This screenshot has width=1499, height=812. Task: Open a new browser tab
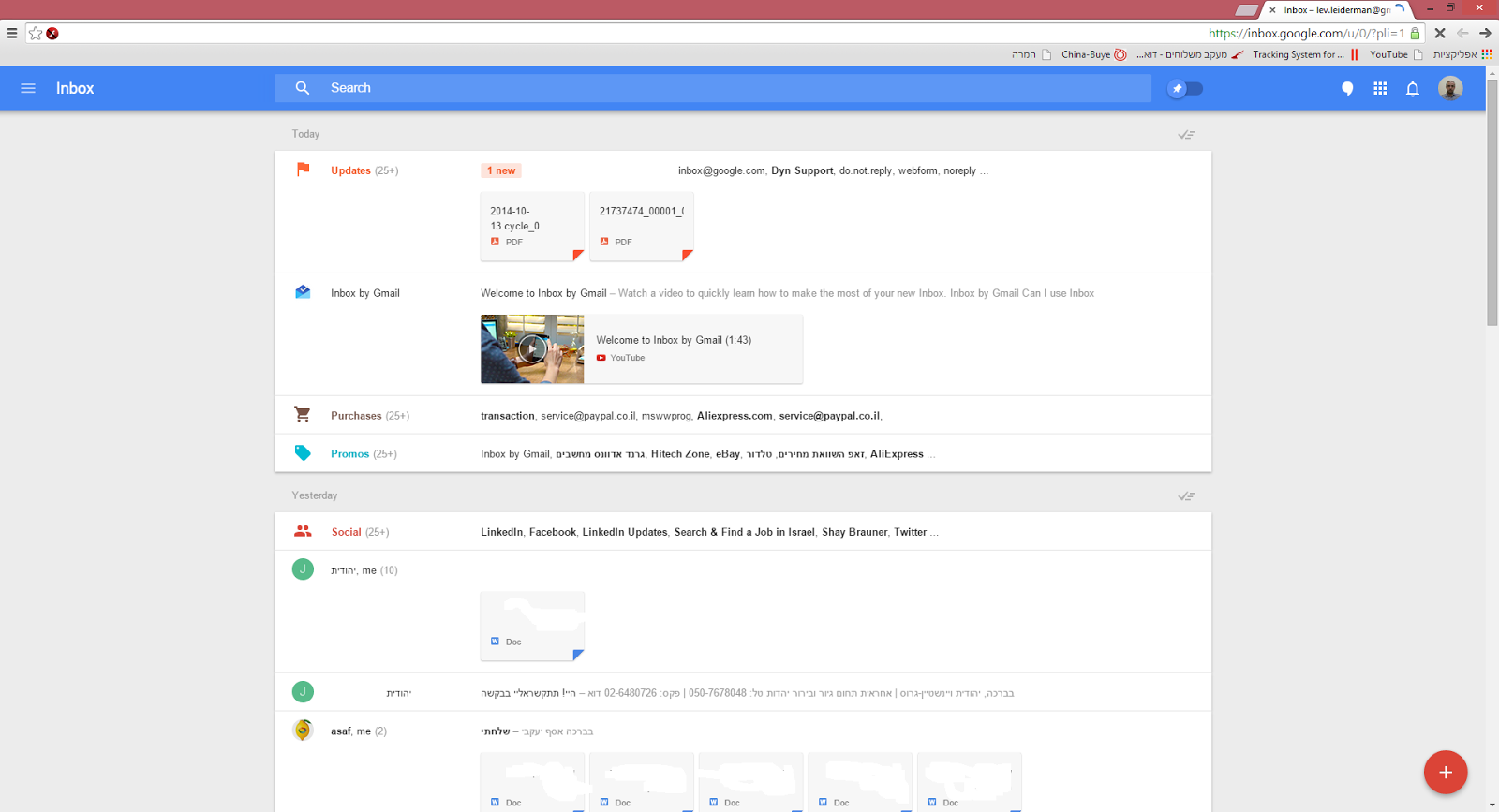(x=1246, y=10)
